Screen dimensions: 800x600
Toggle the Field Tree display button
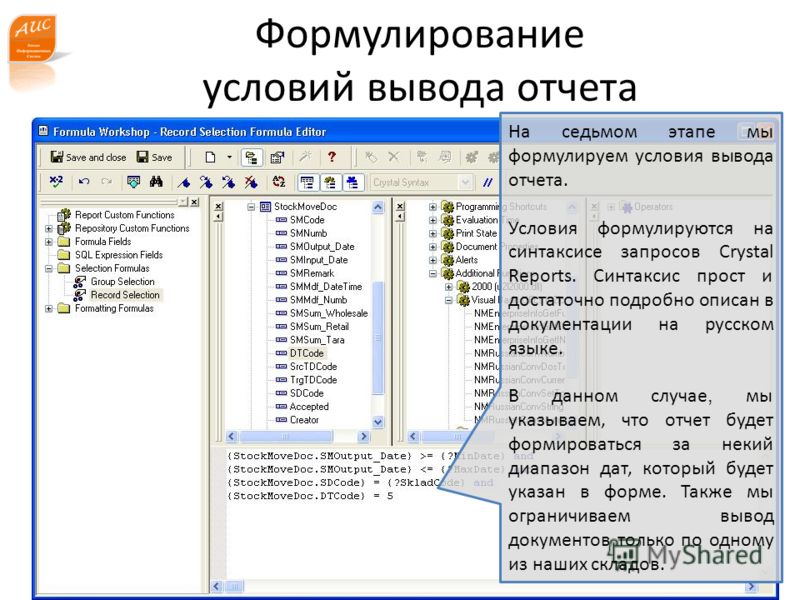point(308,182)
